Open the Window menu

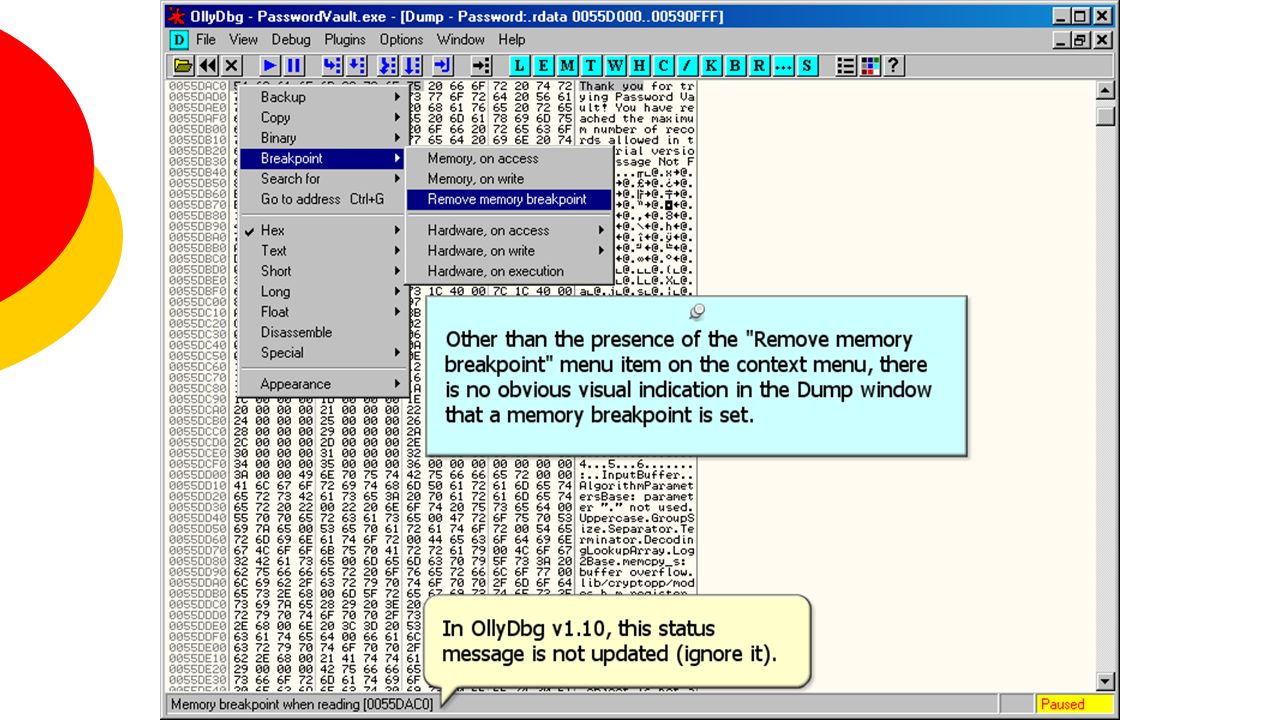pyautogui.click(x=460, y=40)
